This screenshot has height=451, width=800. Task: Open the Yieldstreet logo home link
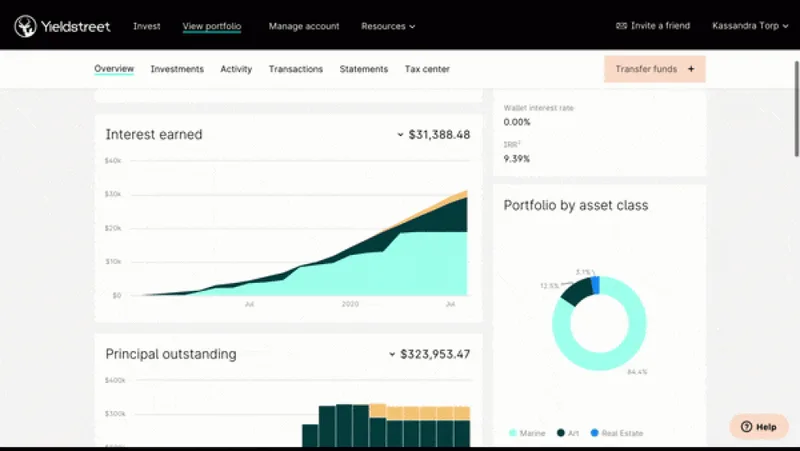tap(62, 26)
